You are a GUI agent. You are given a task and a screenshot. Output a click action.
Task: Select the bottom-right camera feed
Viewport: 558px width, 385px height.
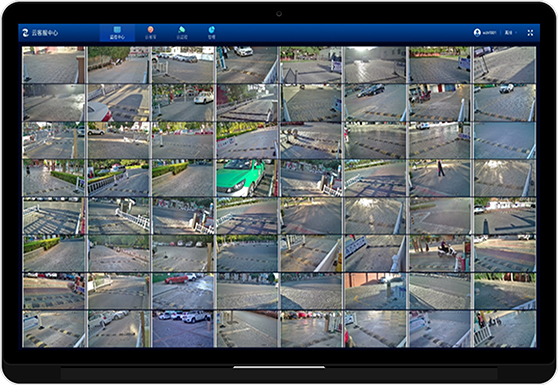pyautogui.click(x=505, y=329)
